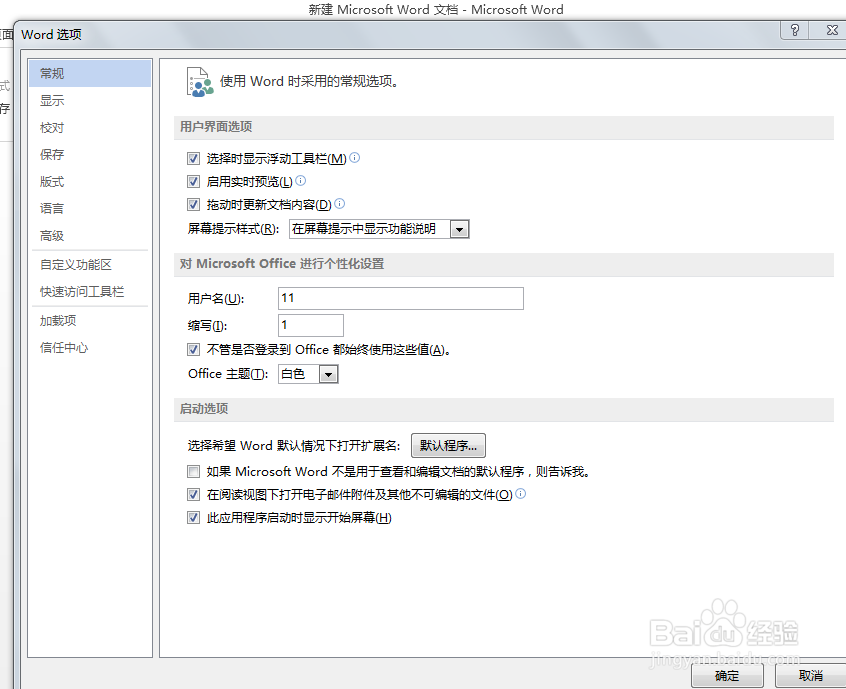846x689 pixels.
Task: Open 自定义功能区 settings
Action: 90,264
